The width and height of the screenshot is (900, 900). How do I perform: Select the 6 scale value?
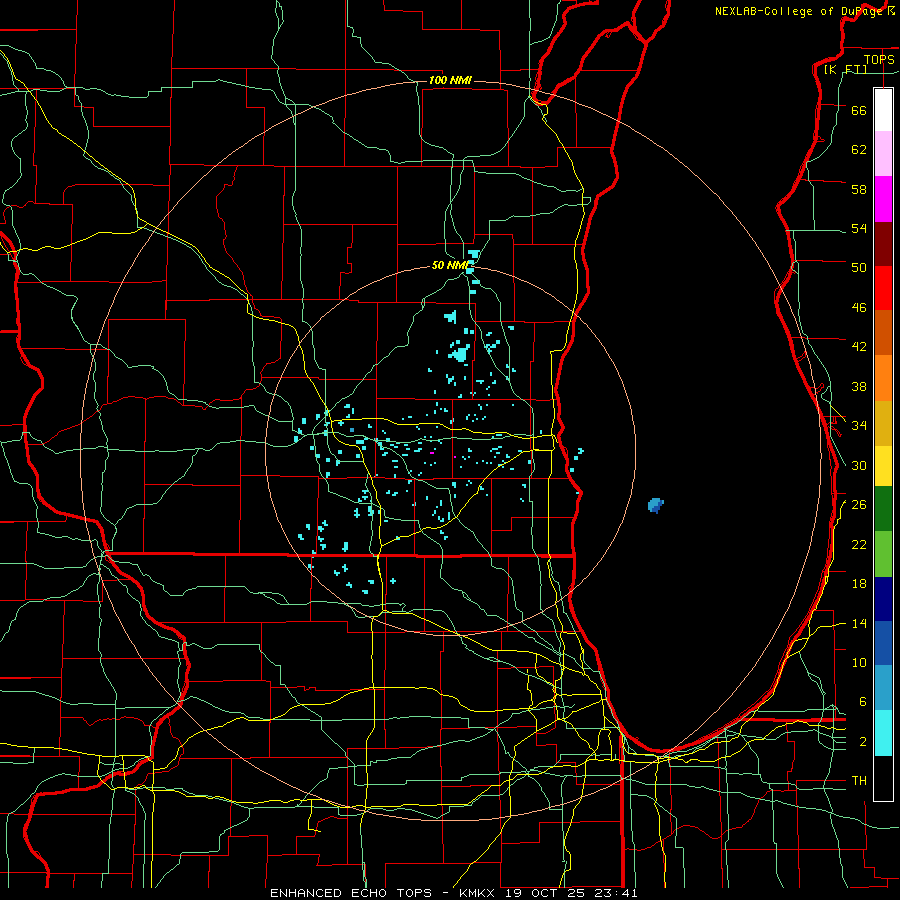click(863, 701)
